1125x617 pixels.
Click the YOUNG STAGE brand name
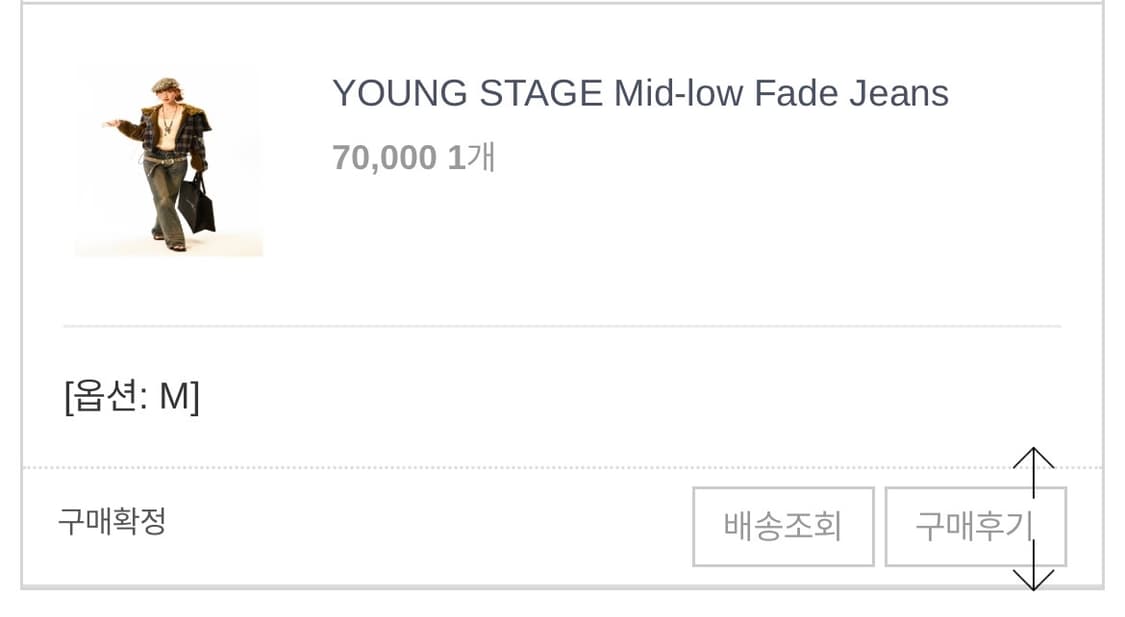click(467, 94)
